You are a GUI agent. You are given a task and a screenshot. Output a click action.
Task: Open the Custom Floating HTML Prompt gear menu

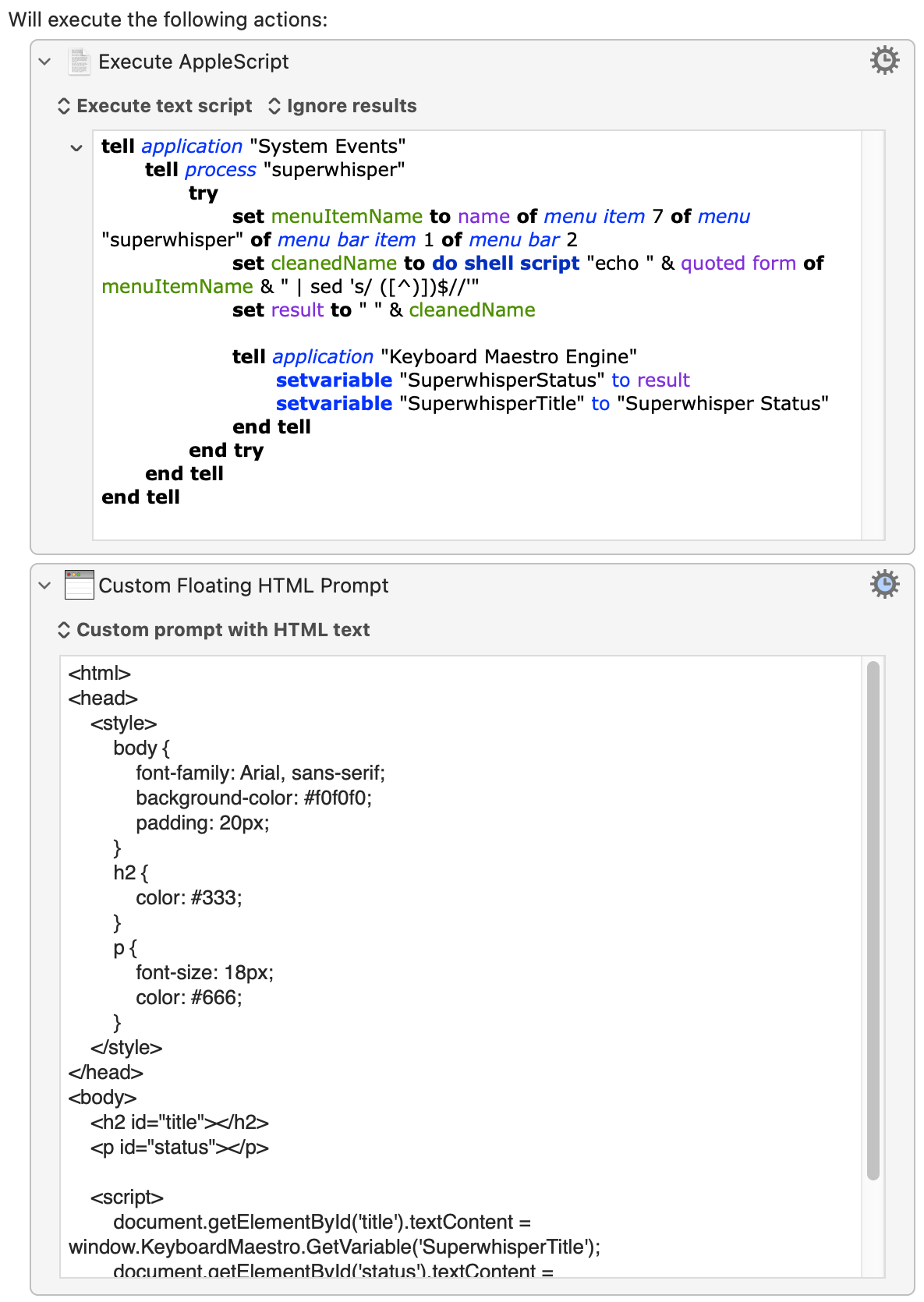point(884,584)
